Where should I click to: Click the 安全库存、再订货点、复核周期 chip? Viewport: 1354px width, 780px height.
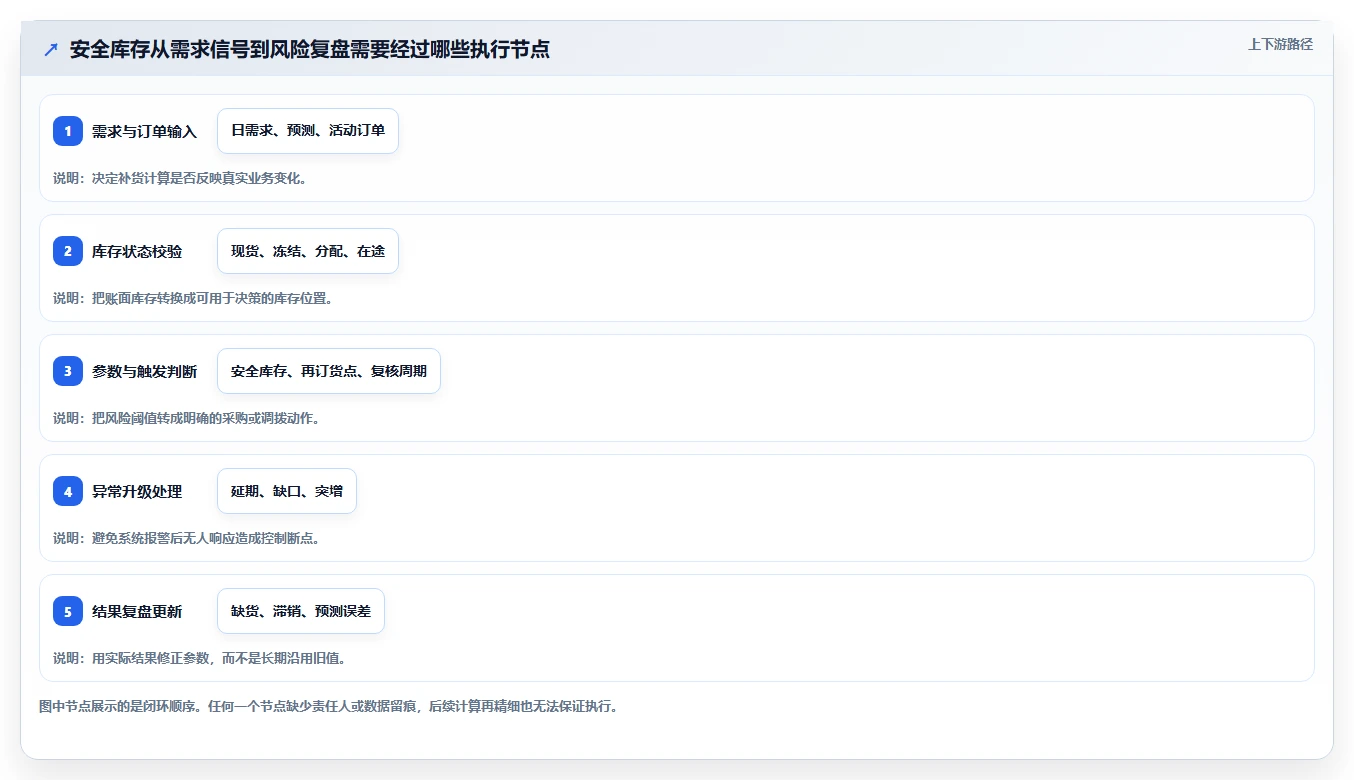point(329,371)
